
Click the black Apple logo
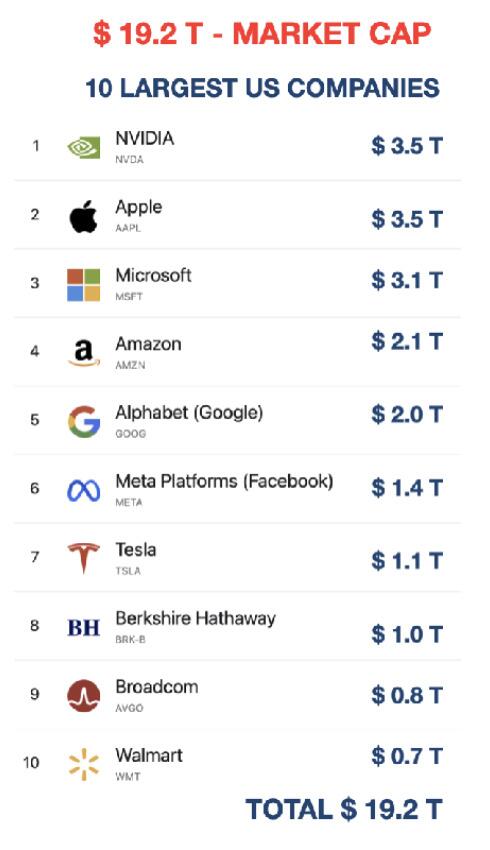tap(83, 216)
